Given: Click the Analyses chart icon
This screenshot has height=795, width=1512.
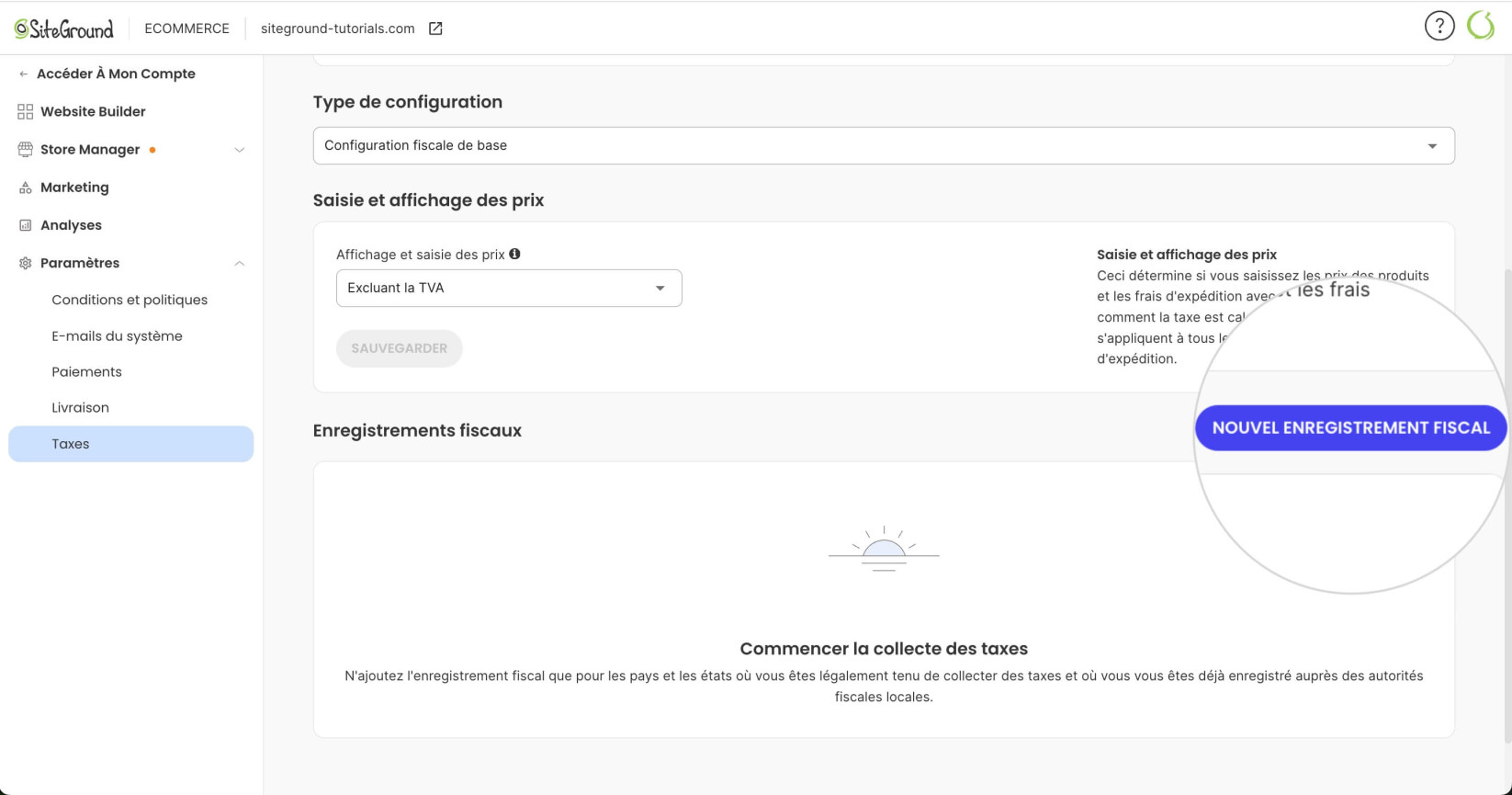Looking at the screenshot, I should [x=25, y=225].
